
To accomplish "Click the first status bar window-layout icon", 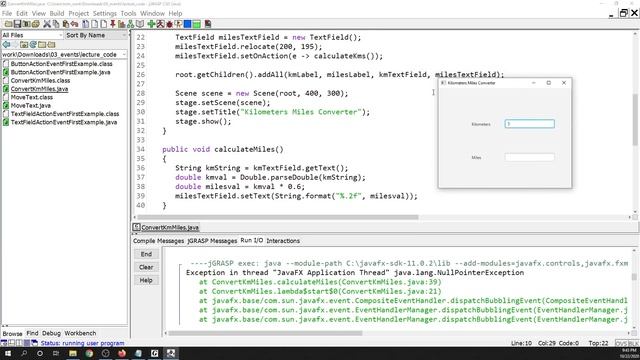I will click(x=4, y=343).
